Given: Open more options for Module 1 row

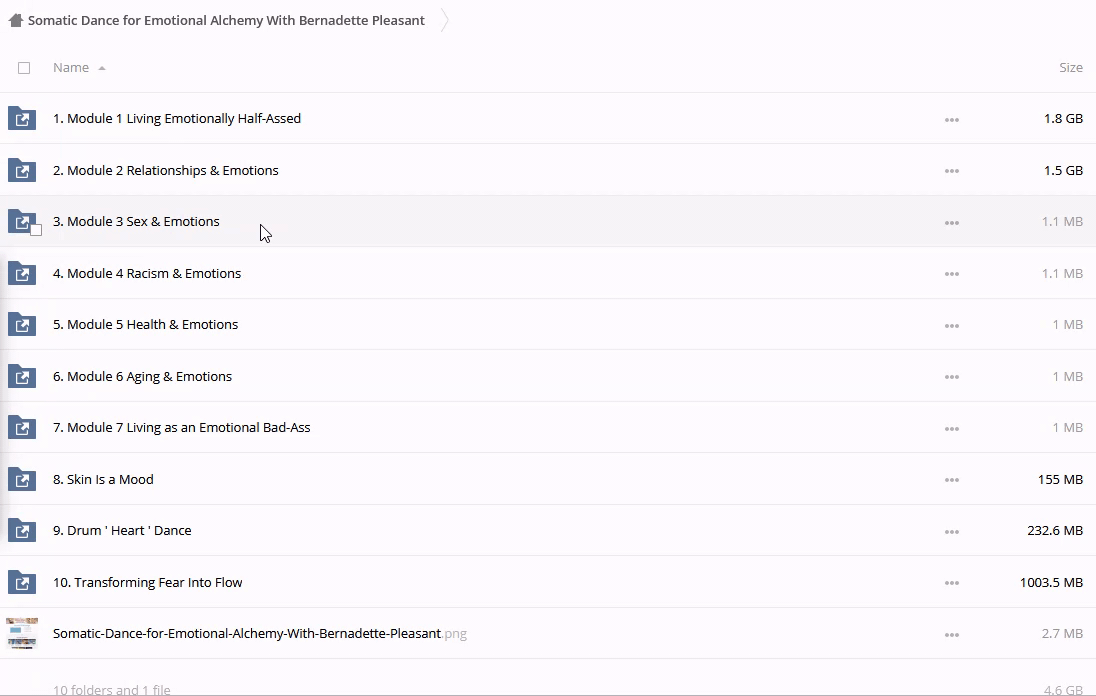Looking at the screenshot, I should click(x=951, y=120).
